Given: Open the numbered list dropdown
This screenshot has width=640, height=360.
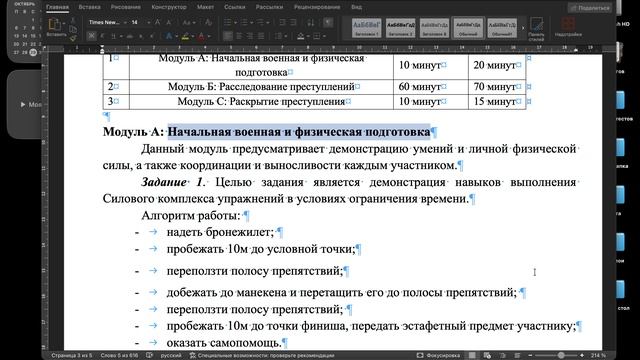Looking at the screenshot, I should click(252, 22).
